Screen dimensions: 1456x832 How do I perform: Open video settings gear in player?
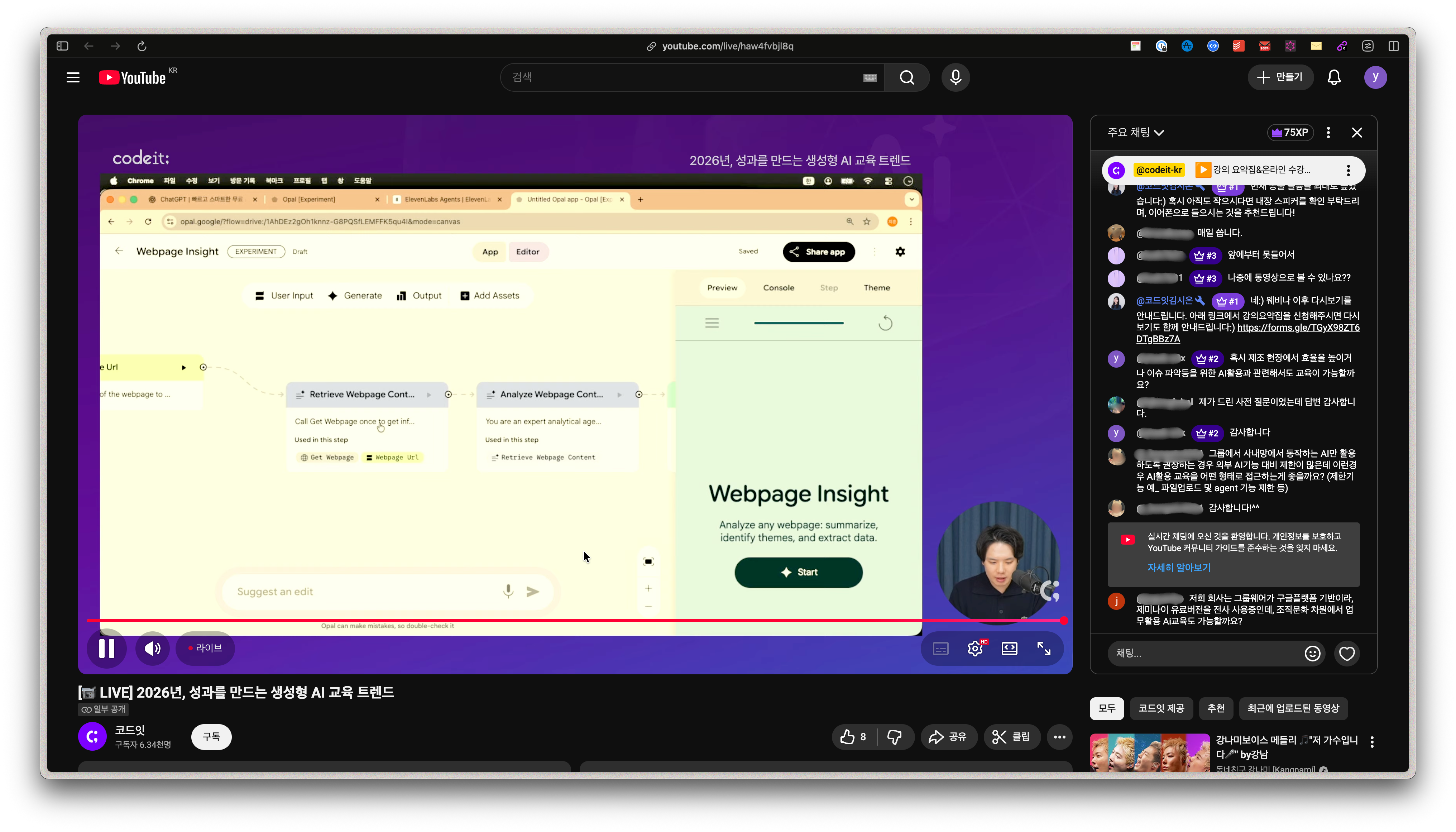click(x=975, y=648)
